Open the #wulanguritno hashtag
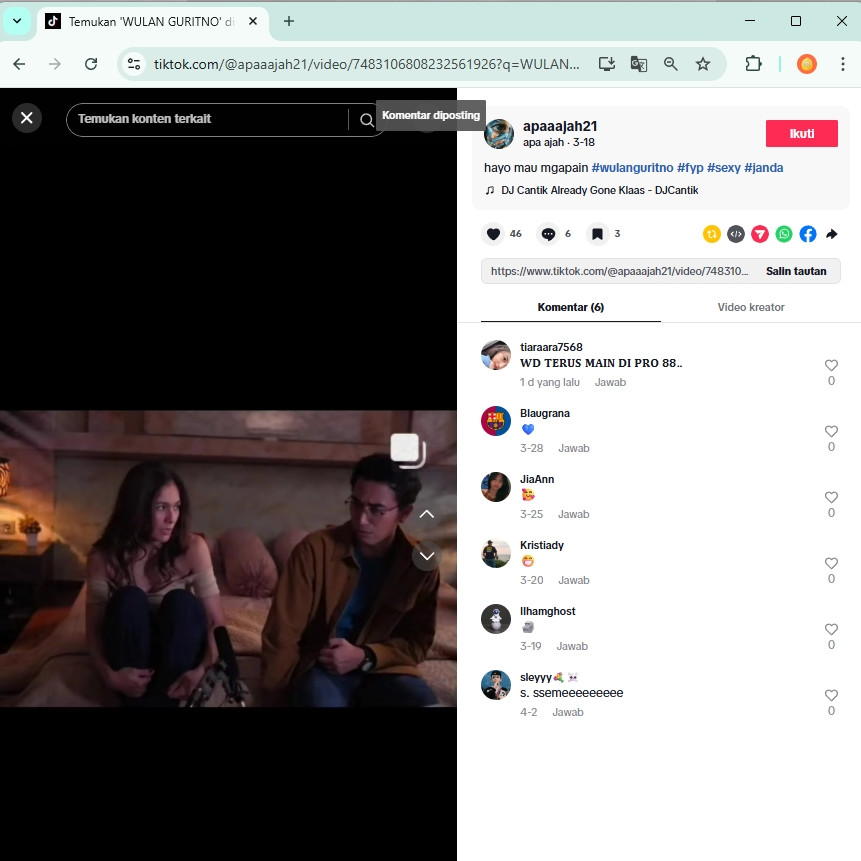This screenshot has width=861, height=861. point(632,168)
